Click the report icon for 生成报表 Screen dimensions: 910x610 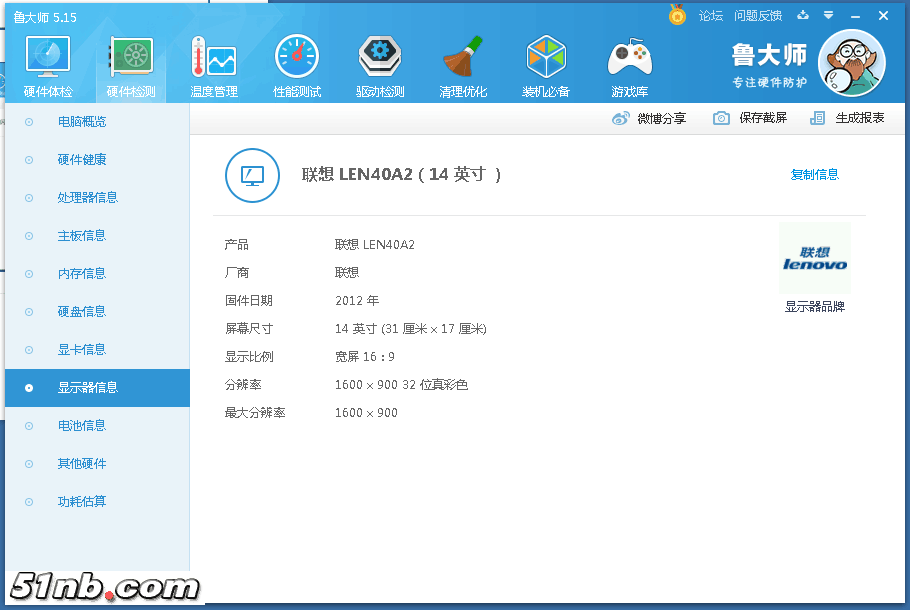(x=817, y=118)
